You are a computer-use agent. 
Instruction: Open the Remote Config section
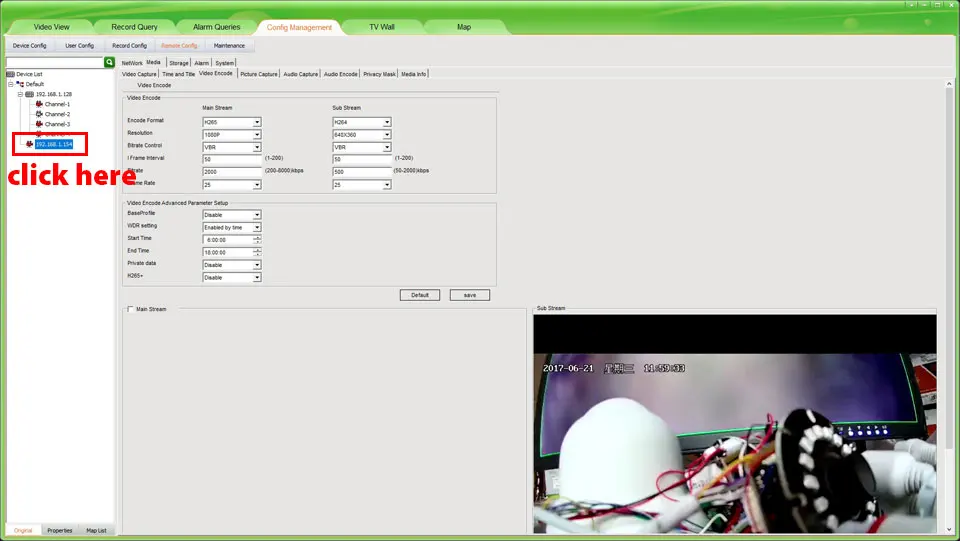click(x=179, y=45)
